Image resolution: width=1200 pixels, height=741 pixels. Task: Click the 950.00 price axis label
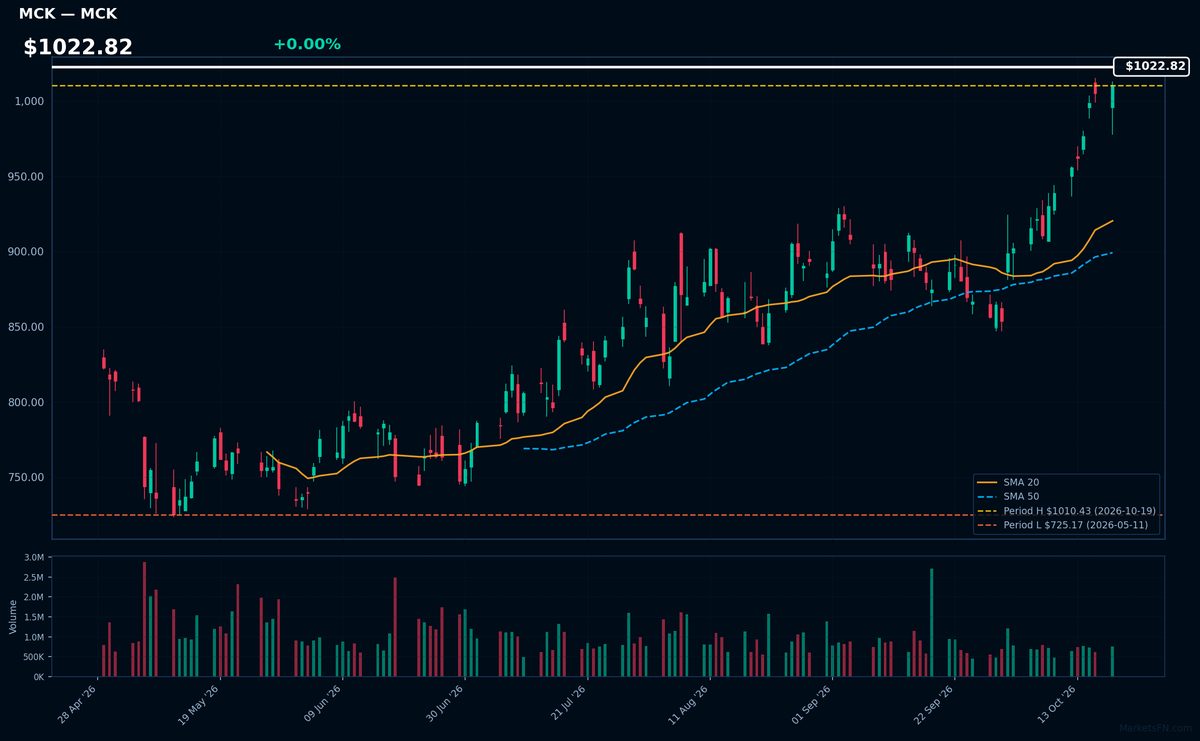pos(27,177)
